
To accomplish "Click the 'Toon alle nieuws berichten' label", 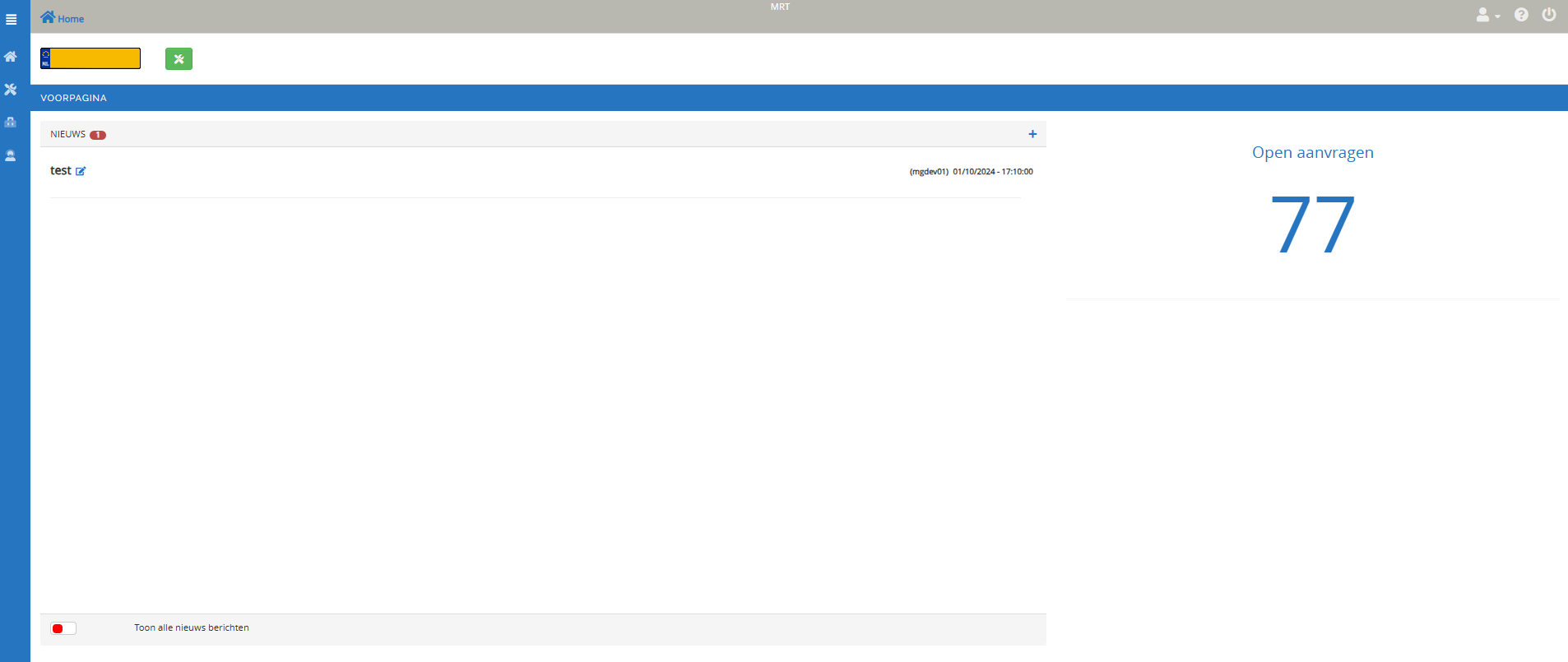I will (191, 627).
